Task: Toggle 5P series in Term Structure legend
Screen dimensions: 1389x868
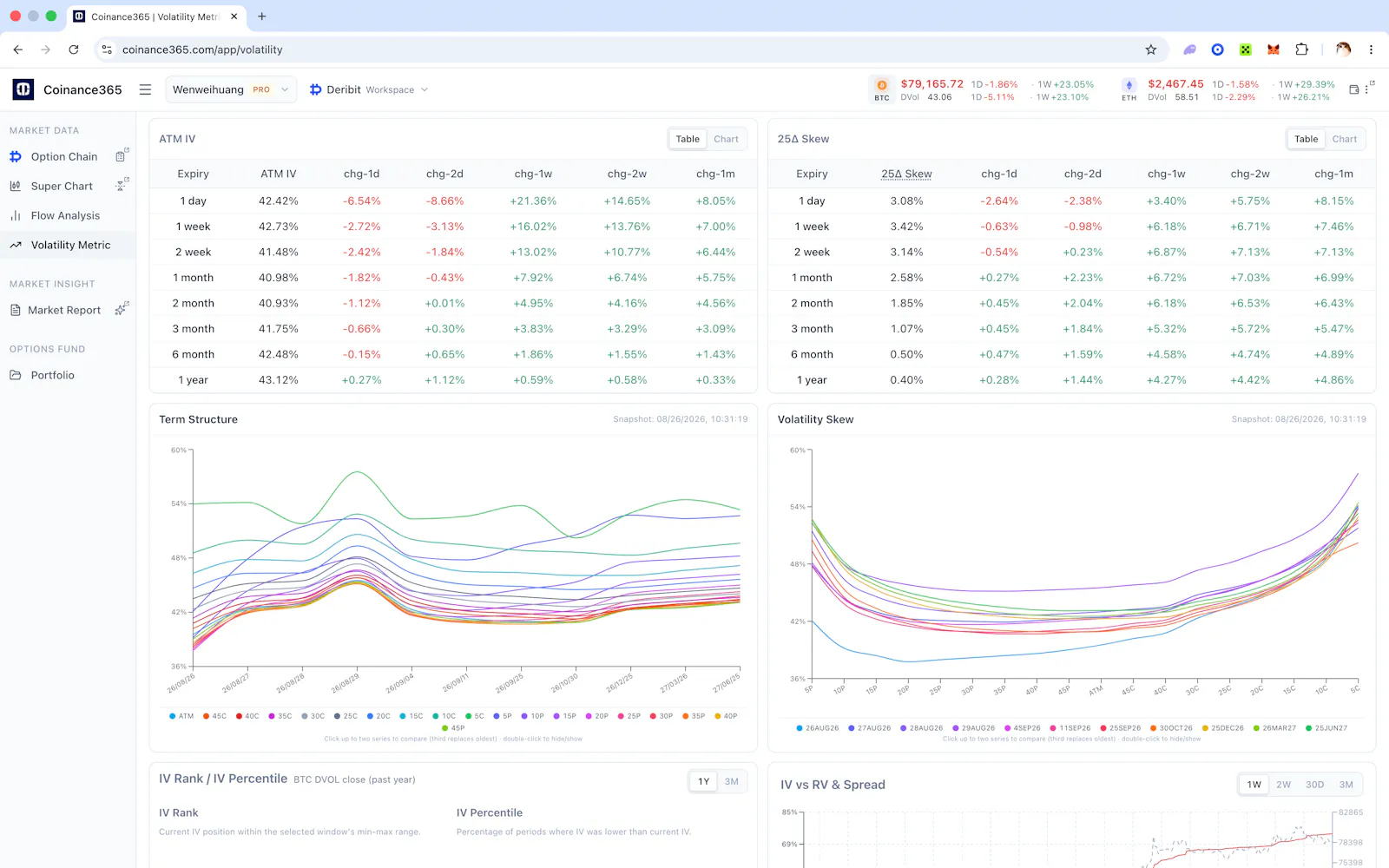Action: coord(503,716)
